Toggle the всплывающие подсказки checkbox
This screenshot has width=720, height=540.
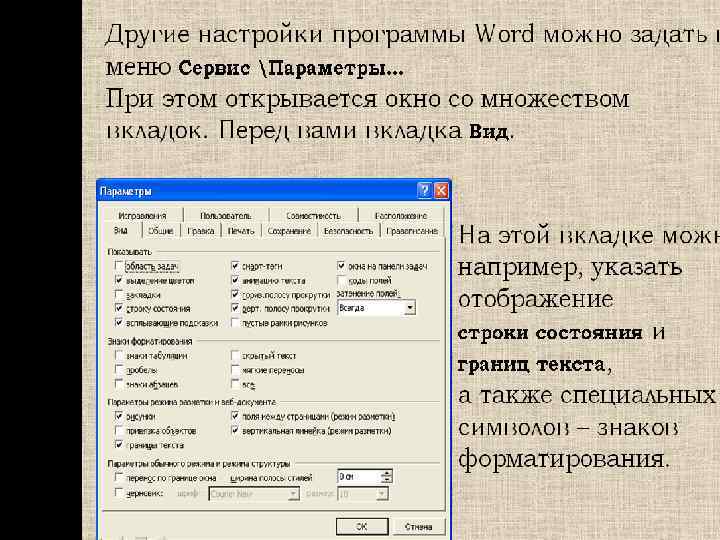click(x=119, y=323)
